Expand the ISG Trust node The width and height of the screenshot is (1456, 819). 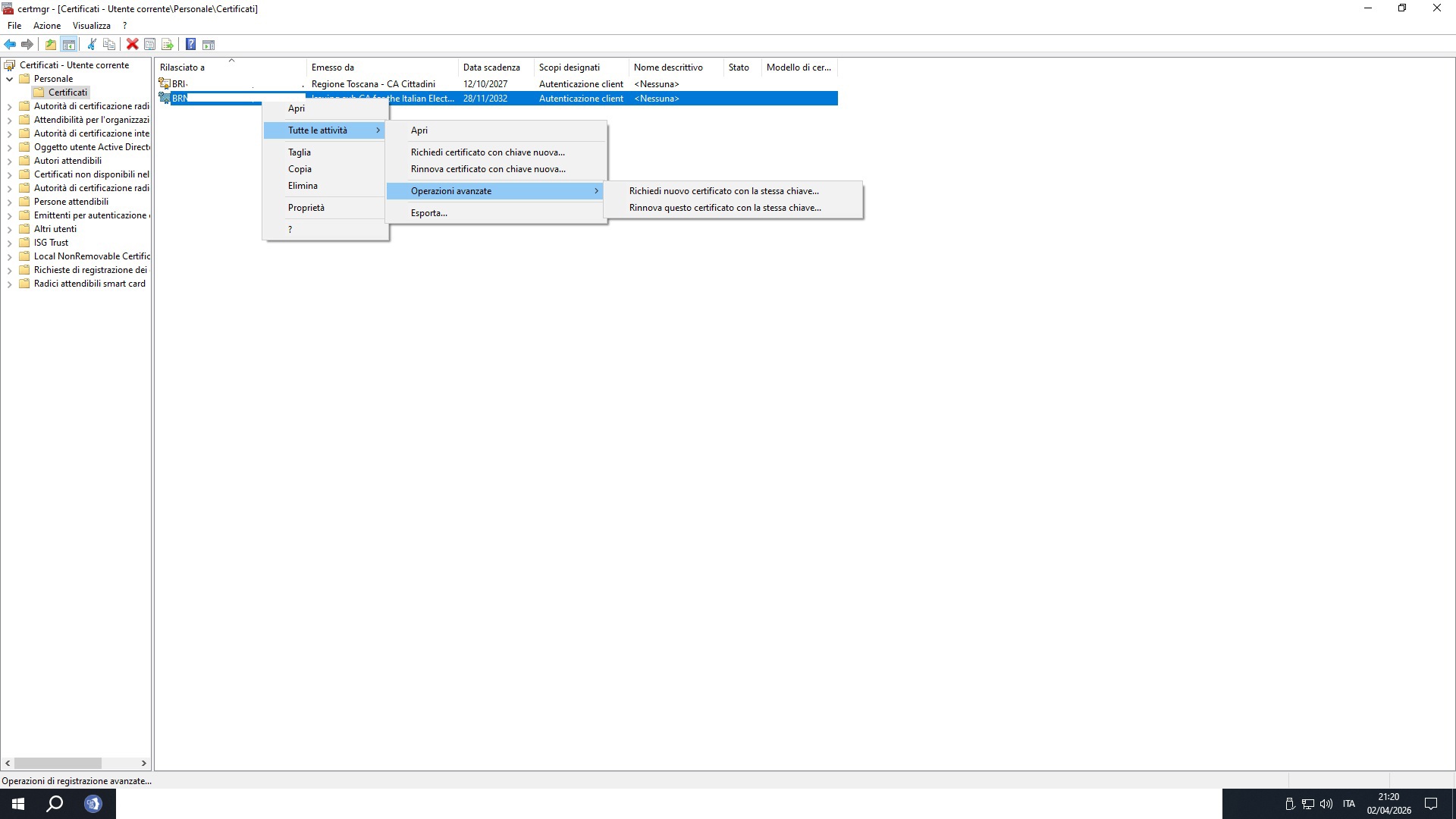click(9, 243)
